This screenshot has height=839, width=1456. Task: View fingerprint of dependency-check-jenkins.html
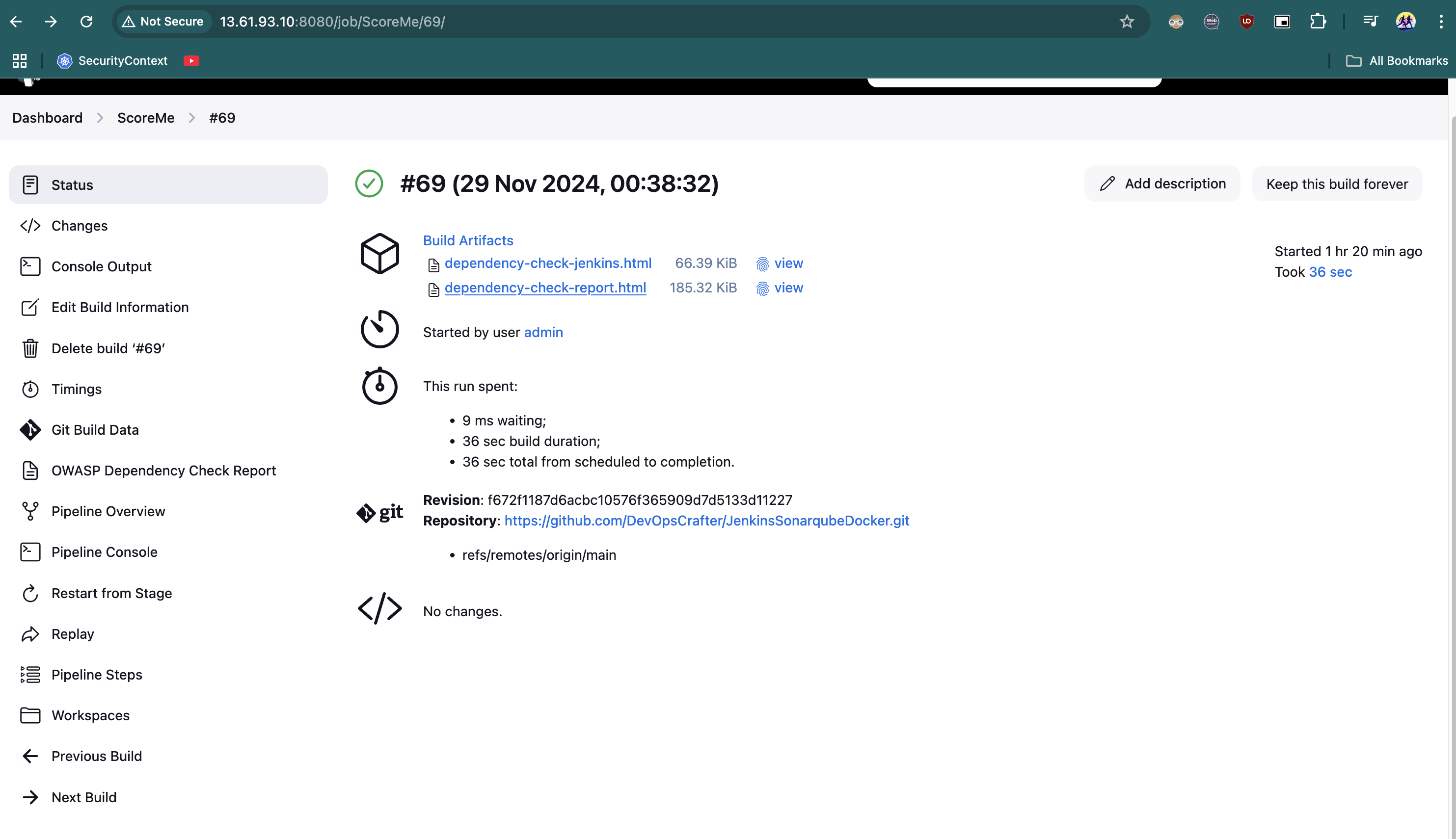tap(788, 263)
